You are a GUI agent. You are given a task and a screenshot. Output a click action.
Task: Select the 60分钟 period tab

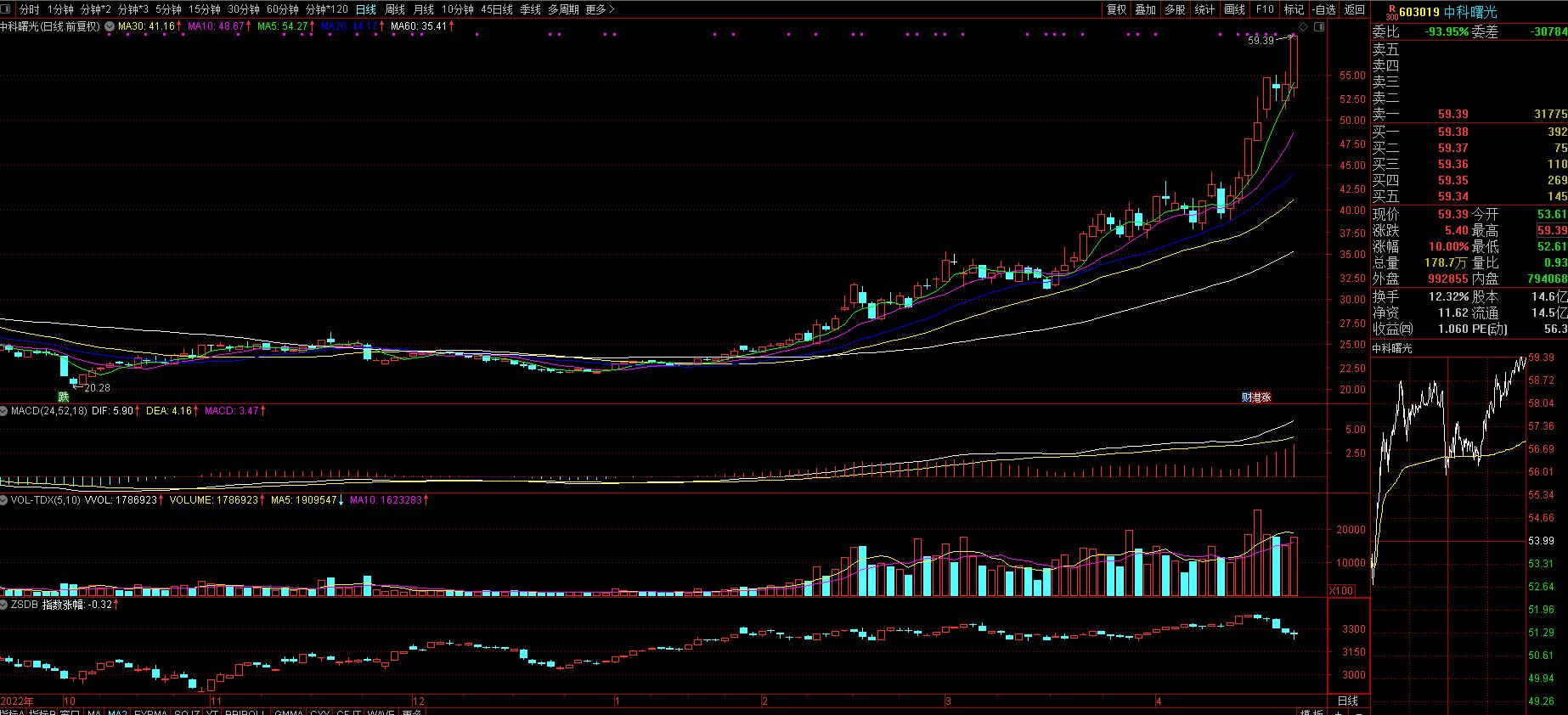point(282,9)
